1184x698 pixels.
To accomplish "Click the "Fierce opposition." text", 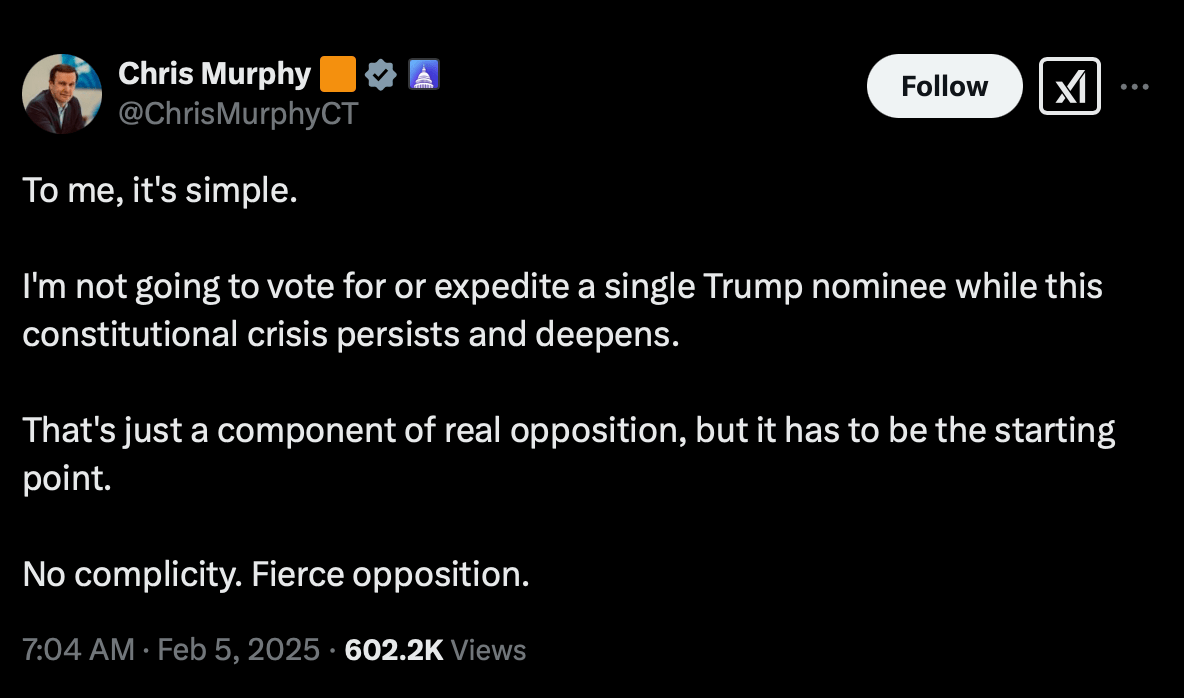I will 390,574.
